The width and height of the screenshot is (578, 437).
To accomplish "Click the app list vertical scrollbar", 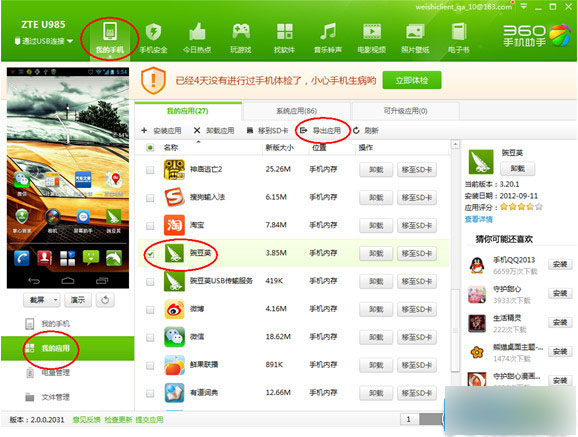I will pyautogui.click(x=456, y=330).
